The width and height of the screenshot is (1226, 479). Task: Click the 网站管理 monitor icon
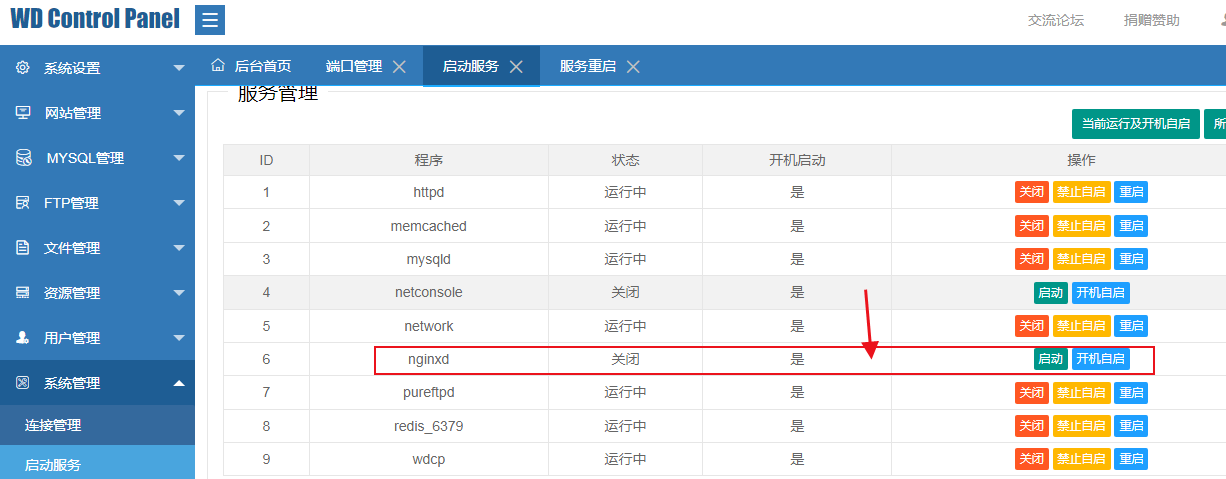point(23,113)
